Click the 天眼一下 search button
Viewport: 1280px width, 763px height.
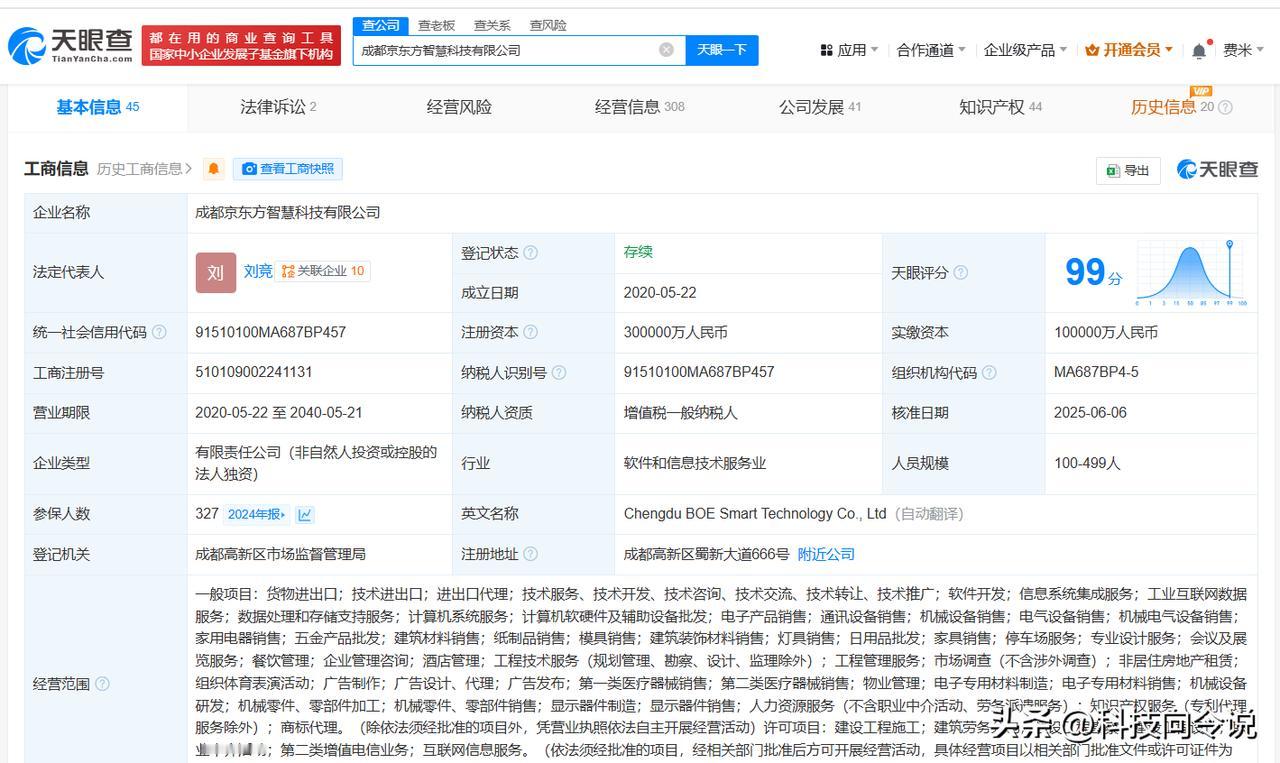[722, 50]
